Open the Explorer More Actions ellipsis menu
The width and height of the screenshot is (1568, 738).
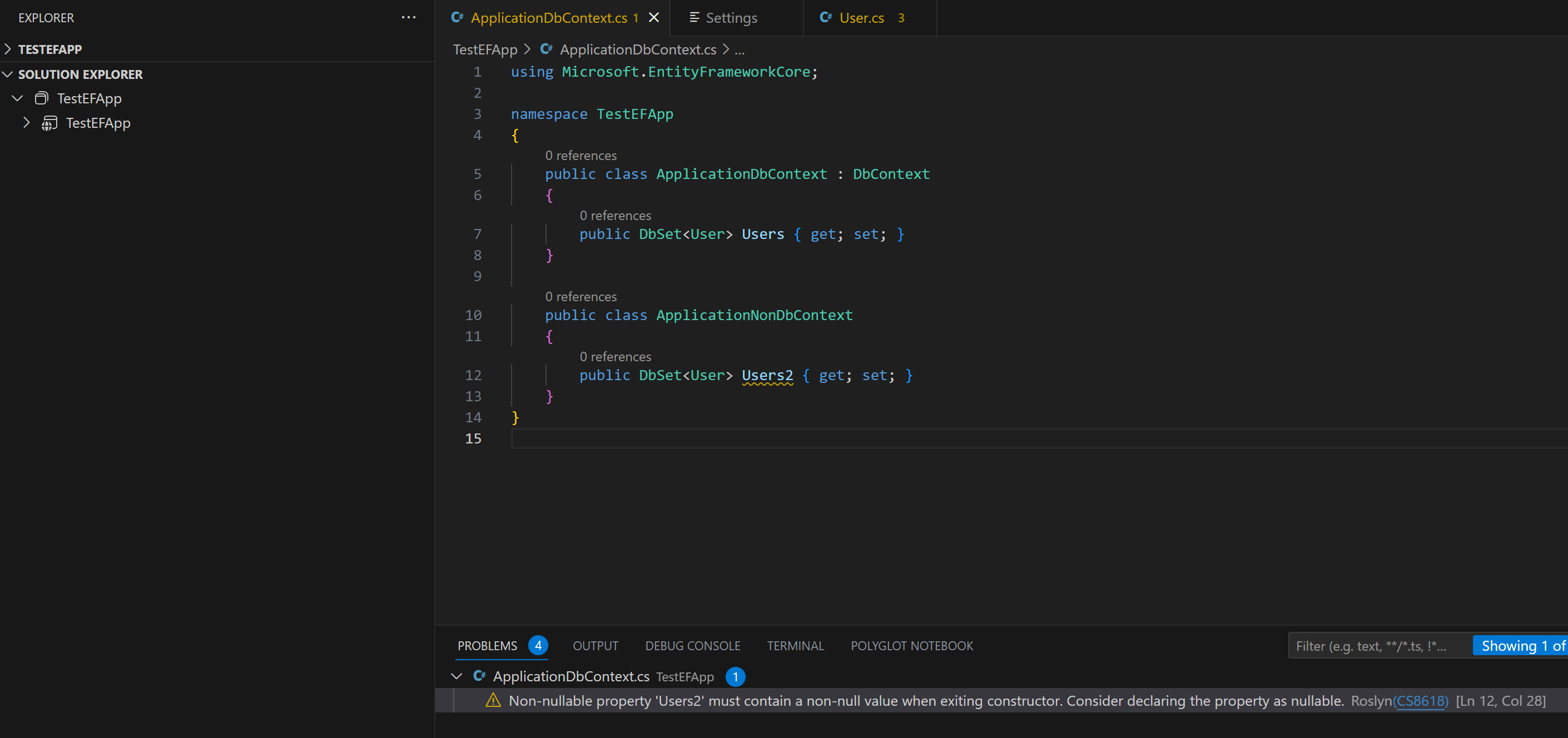[x=409, y=17]
